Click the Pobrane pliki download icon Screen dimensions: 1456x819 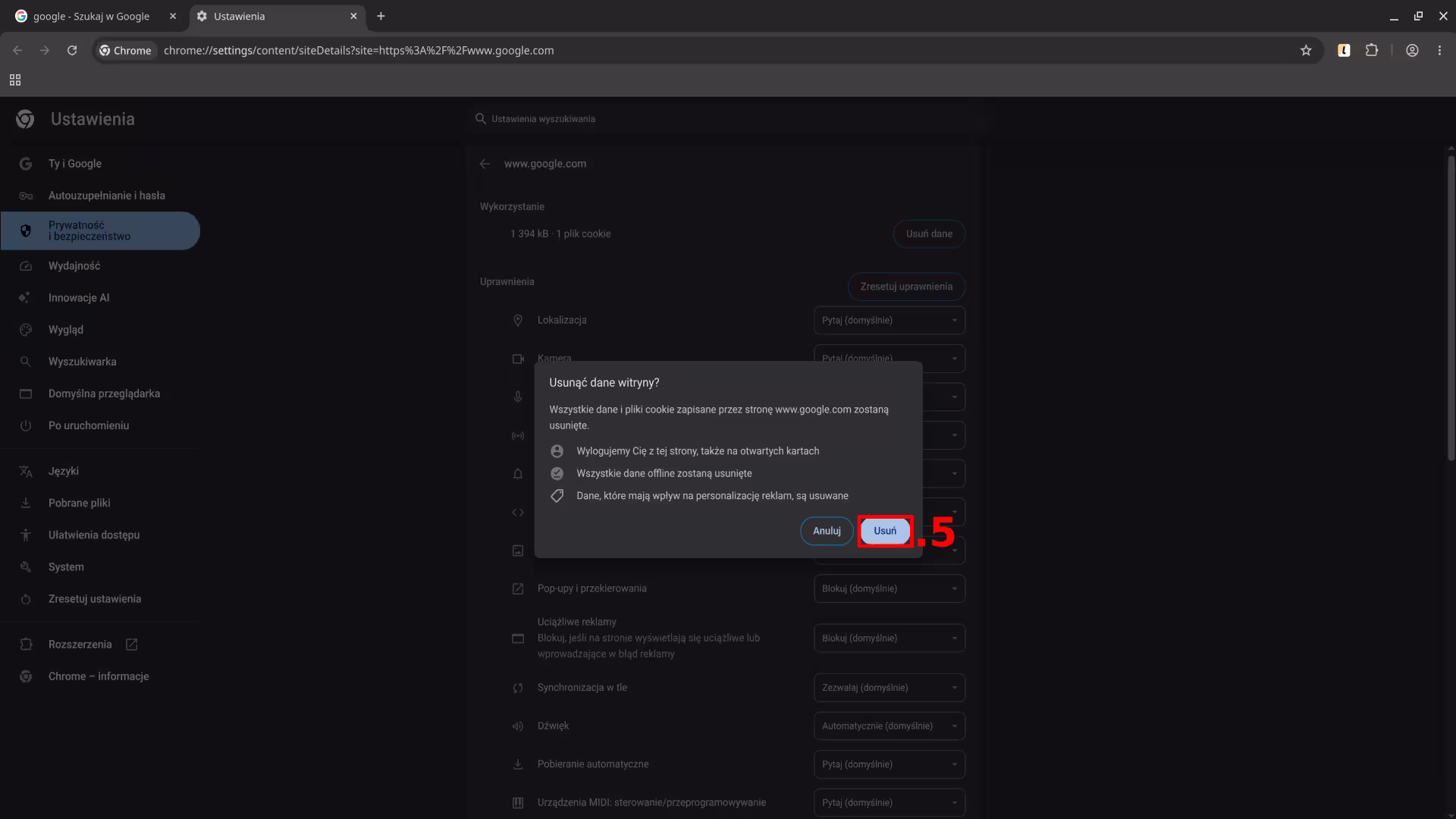(25, 503)
